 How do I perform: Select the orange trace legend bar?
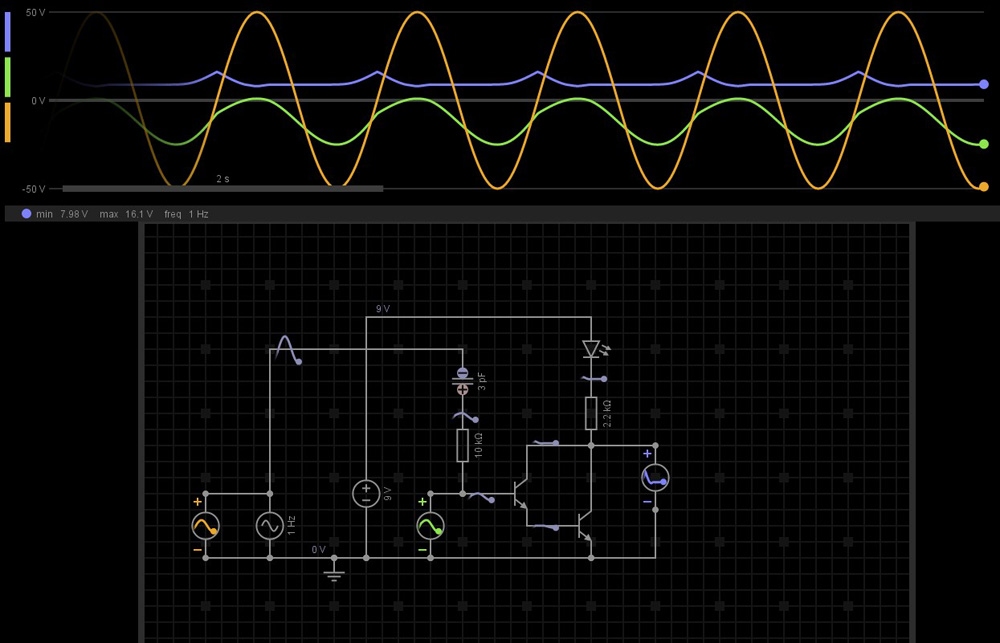pyautogui.click(x=8, y=122)
